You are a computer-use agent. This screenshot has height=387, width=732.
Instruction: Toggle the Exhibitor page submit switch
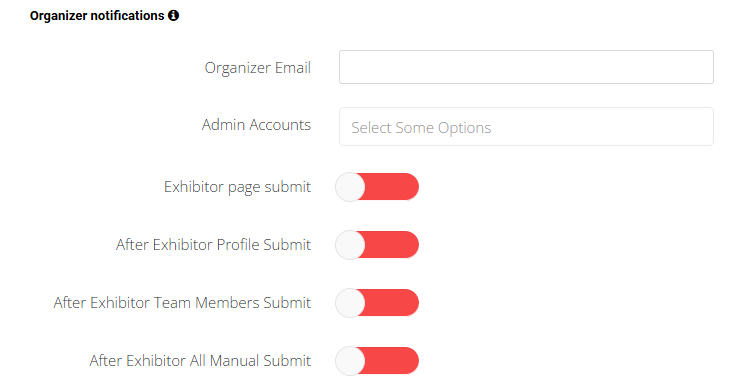coord(377,187)
